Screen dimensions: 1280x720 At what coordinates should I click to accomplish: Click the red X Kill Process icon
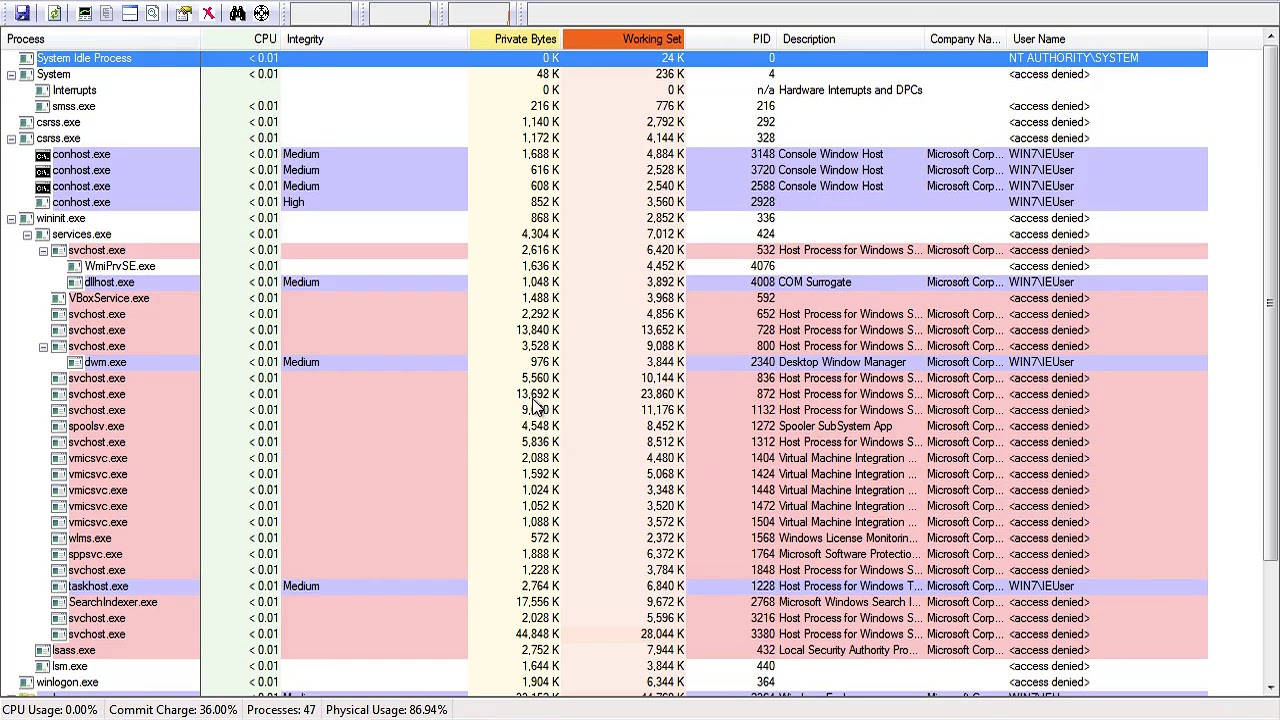[208, 13]
